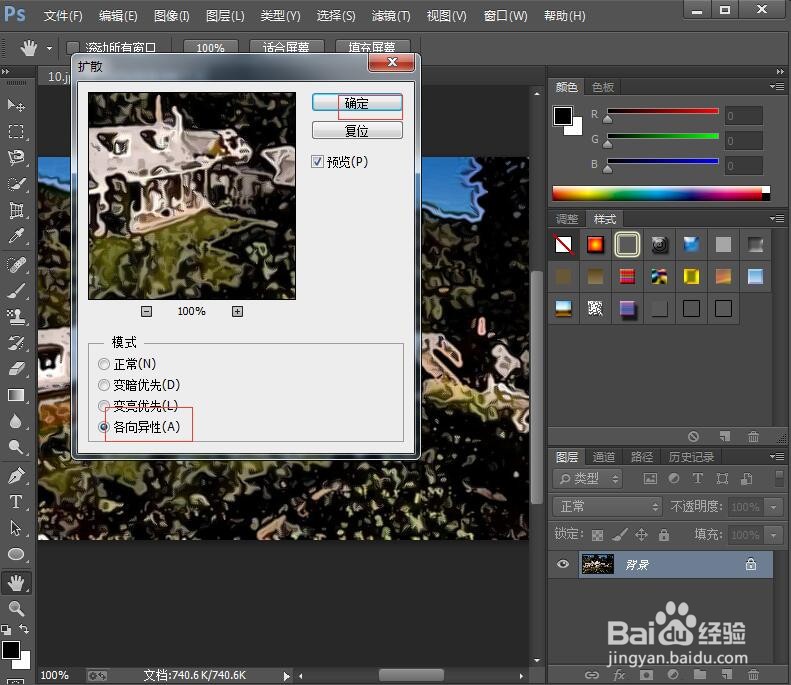Open the 填充 fill dropdown arrow
The height and width of the screenshot is (685, 791).
[773, 534]
